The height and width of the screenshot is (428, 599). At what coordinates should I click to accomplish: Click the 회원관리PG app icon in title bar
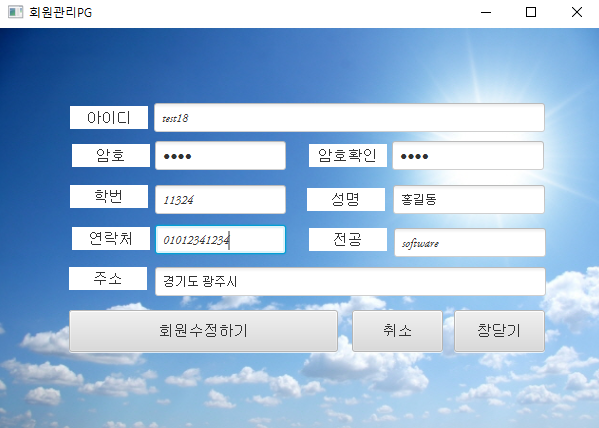[15, 12]
